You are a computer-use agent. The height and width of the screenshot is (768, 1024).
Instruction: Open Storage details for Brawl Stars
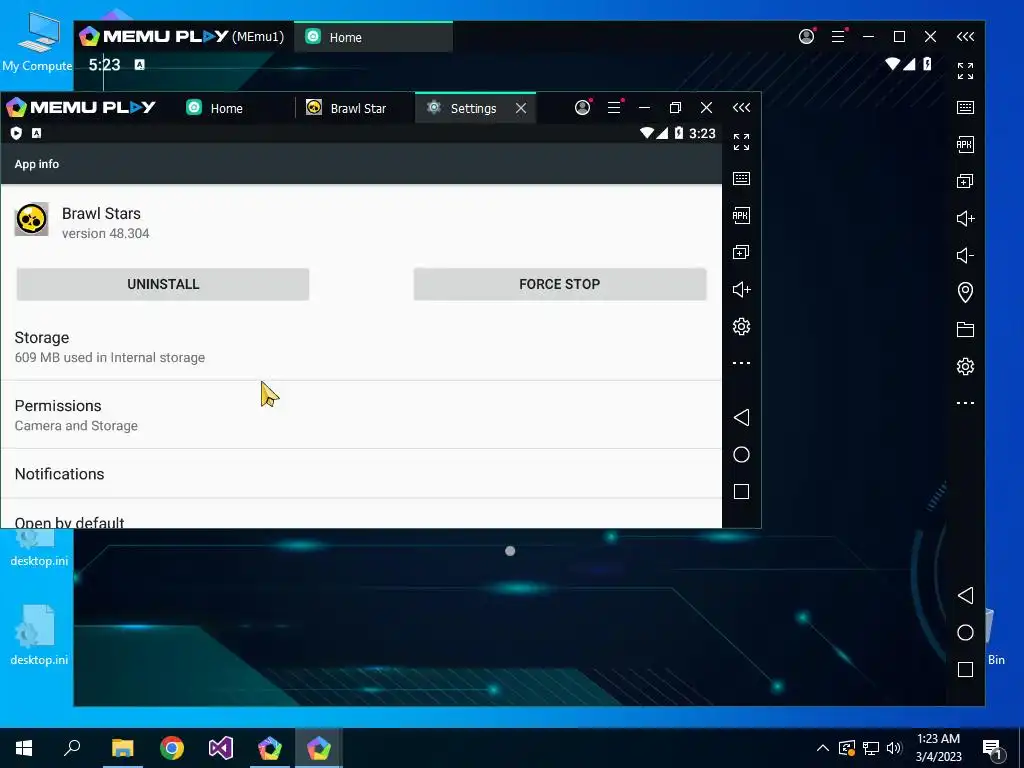pyautogui.click(x=361, y=347)
